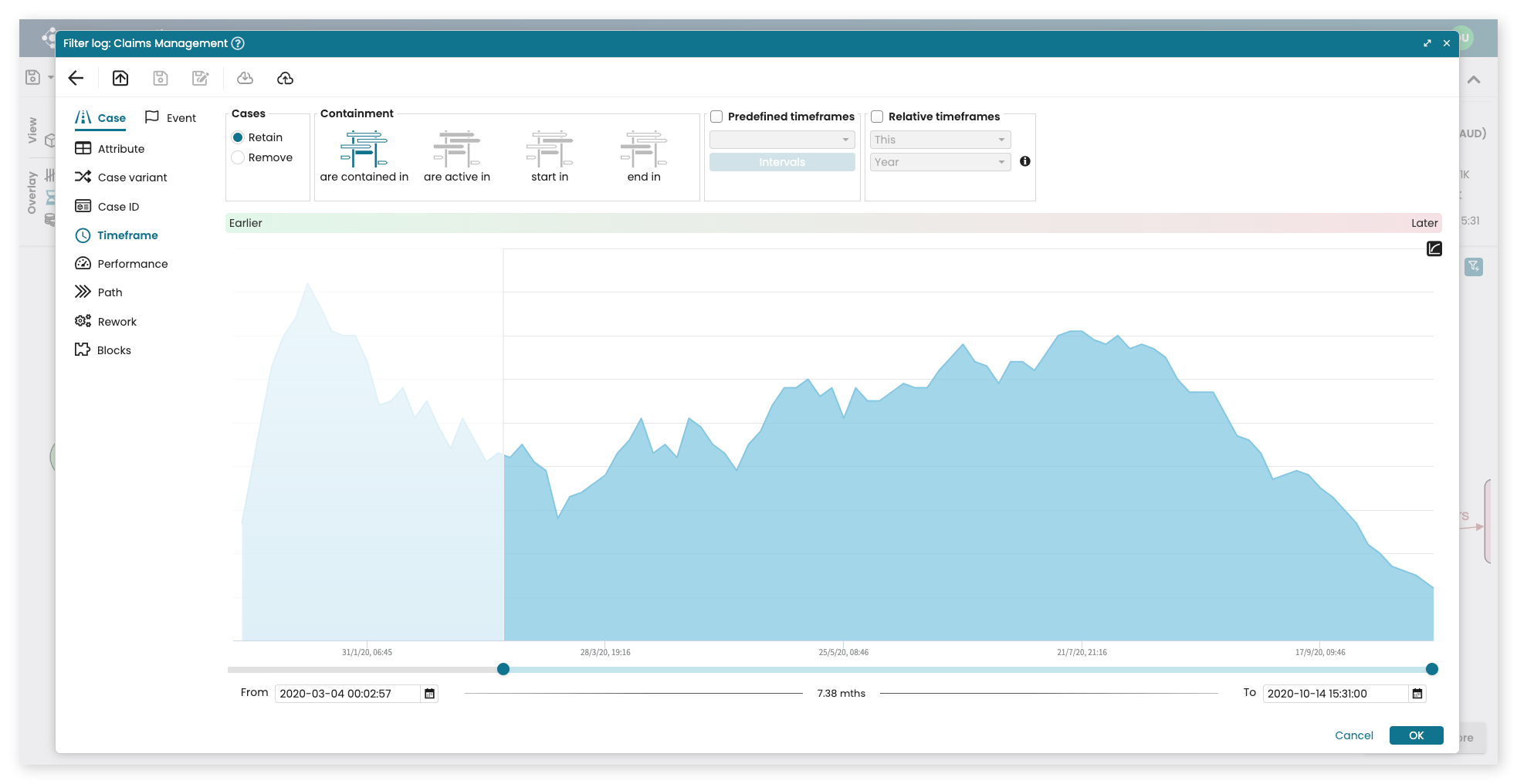
Task: Click the Earlier-Later gradient bar
Action: (x=834, y=223)
